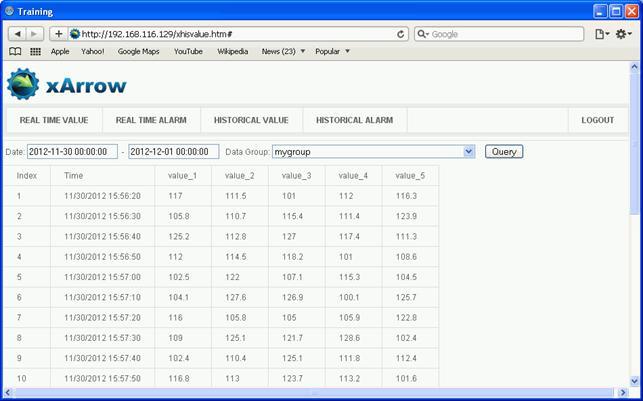Click vertical scrollbar up arrow
Screen dimensions: 643x401
tap(634, 66)
